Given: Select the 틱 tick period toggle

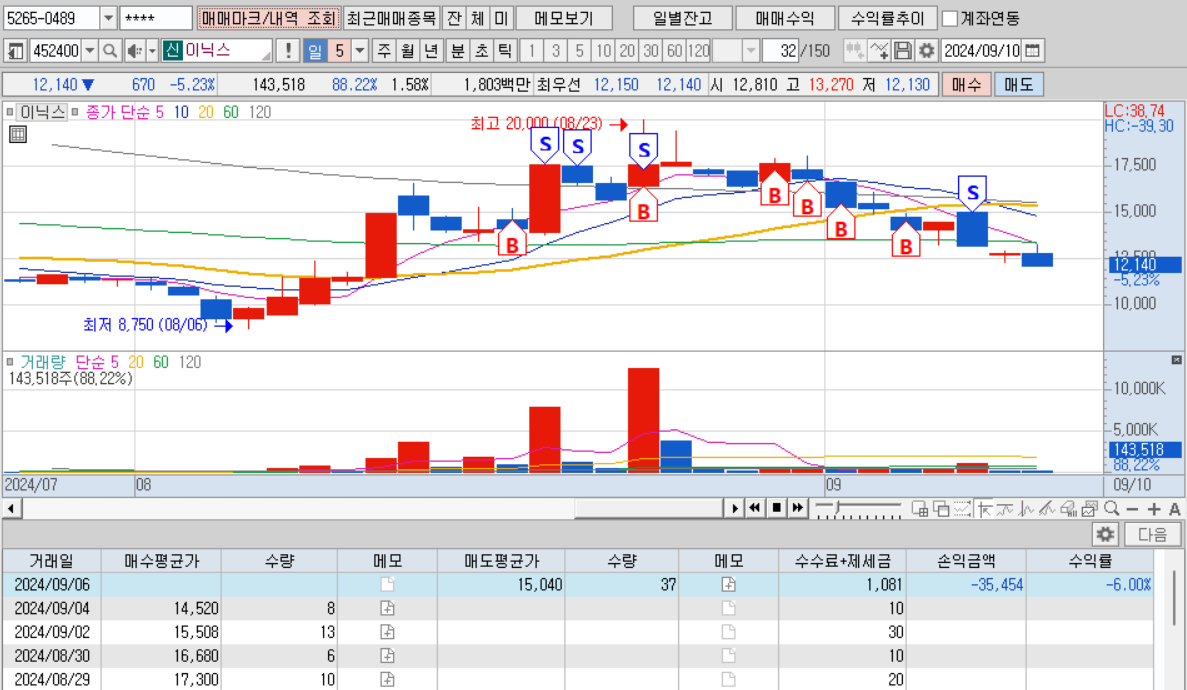Looking at the screenshot, I should click(505, 51).
